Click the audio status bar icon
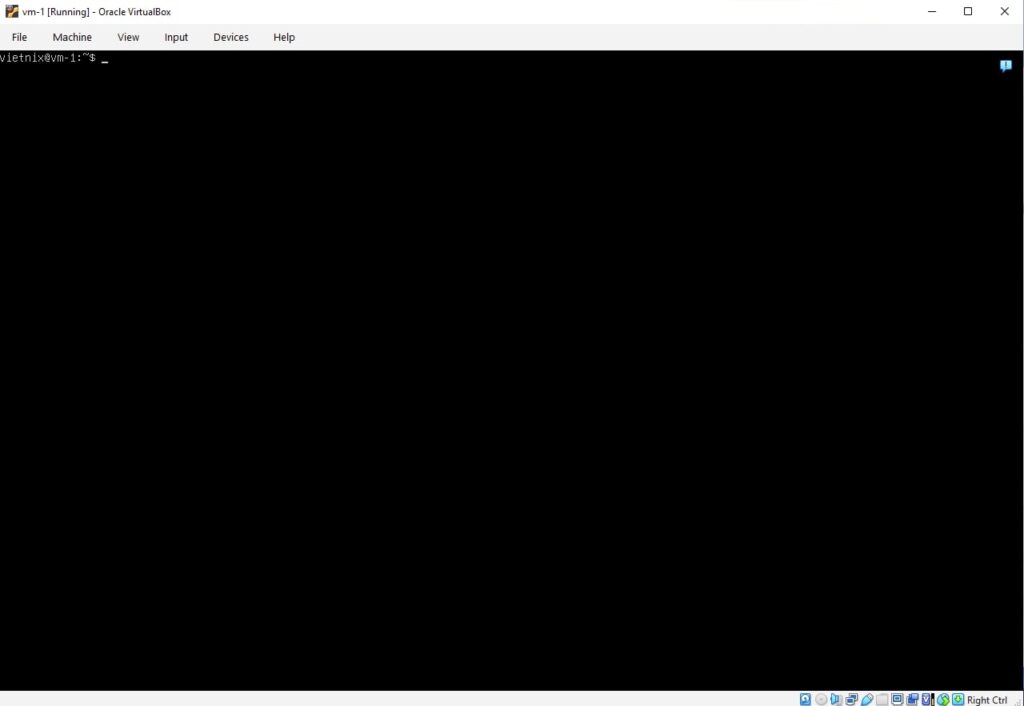This screenshot has height=706, width=1024. (835, 699)
